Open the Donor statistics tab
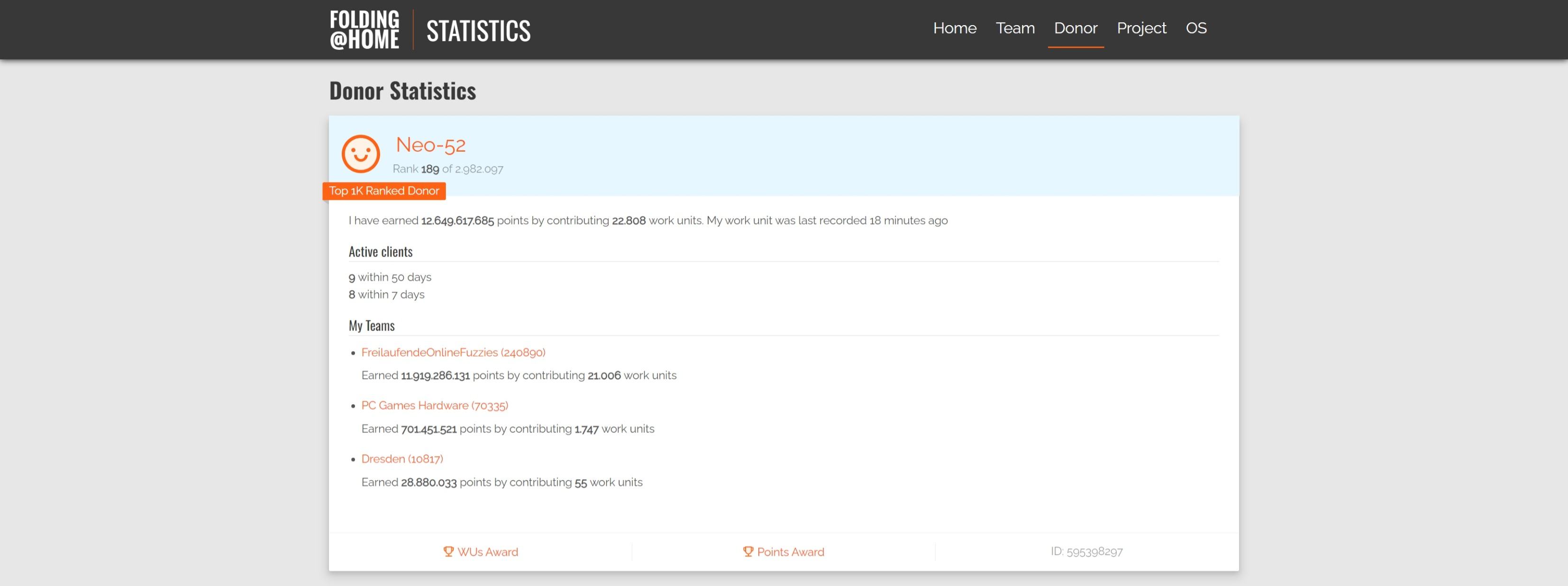1568x586 pixels. coord(1076,27)
